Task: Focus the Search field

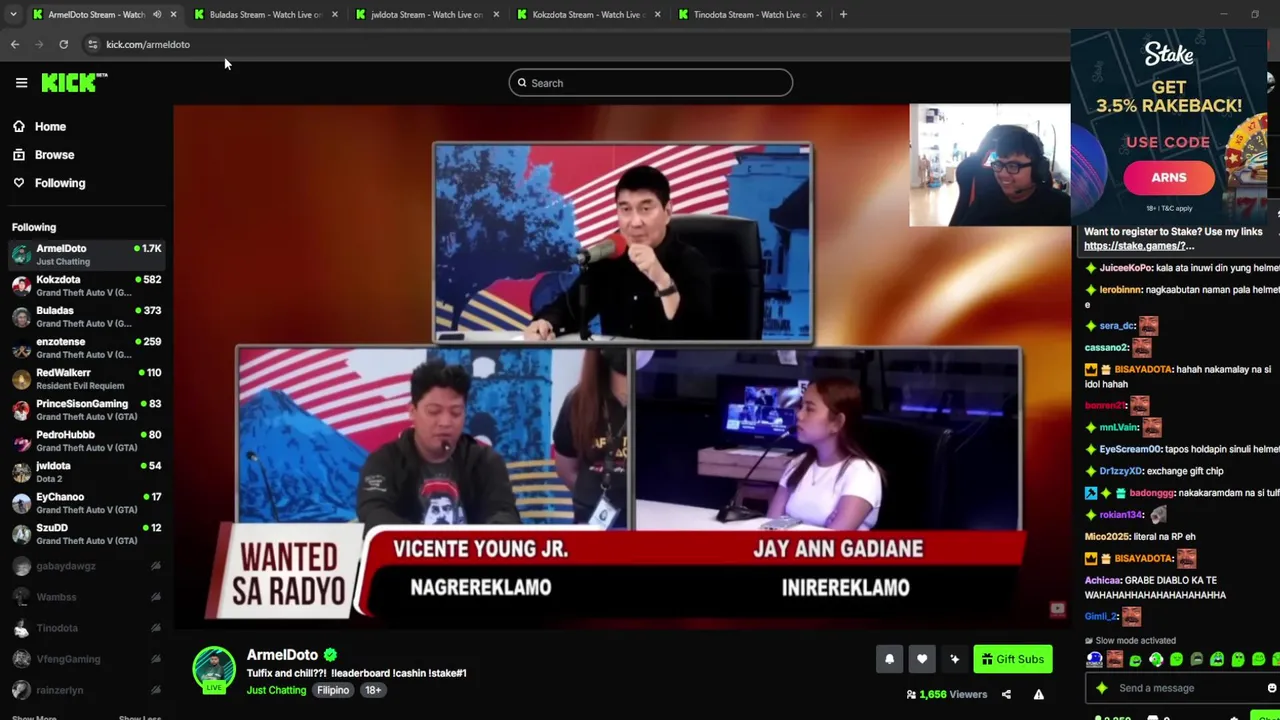Action: pos(650,83)
